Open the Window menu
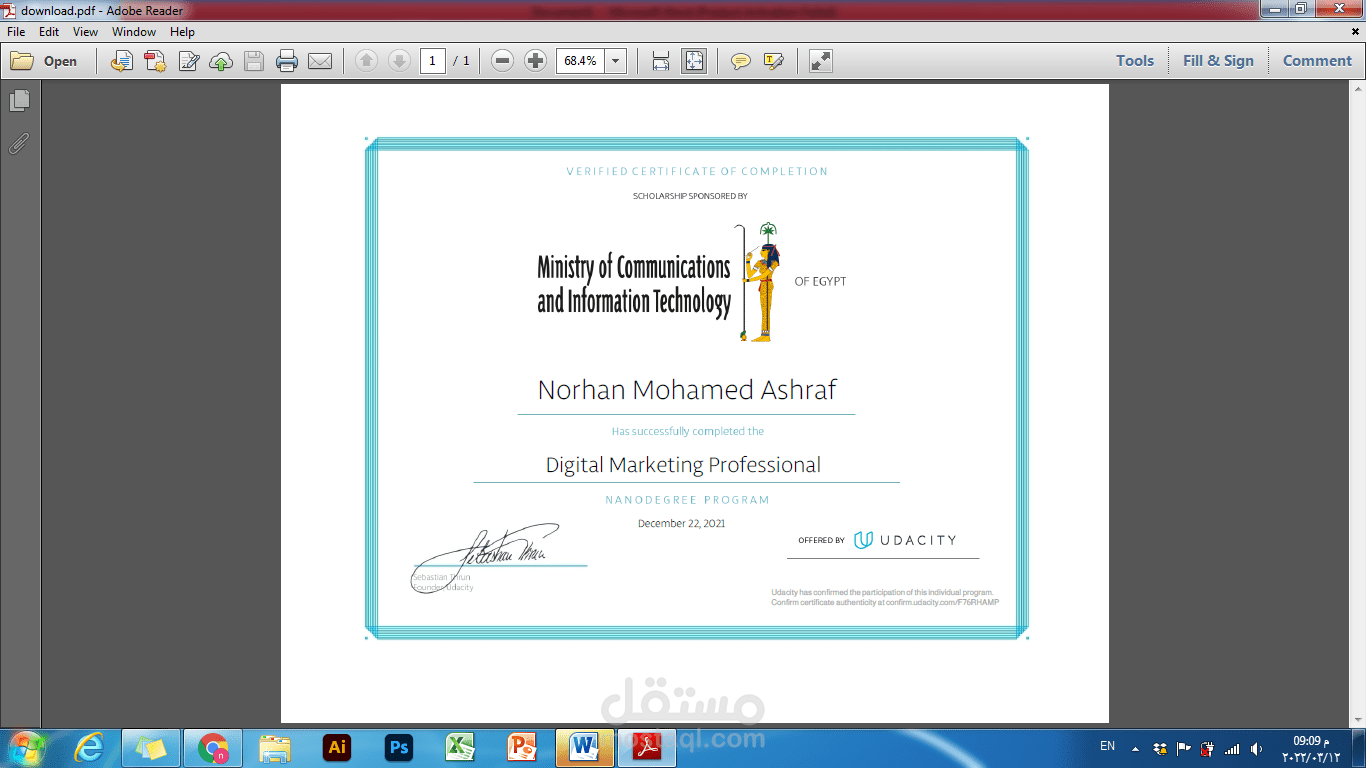 point(134,32)
